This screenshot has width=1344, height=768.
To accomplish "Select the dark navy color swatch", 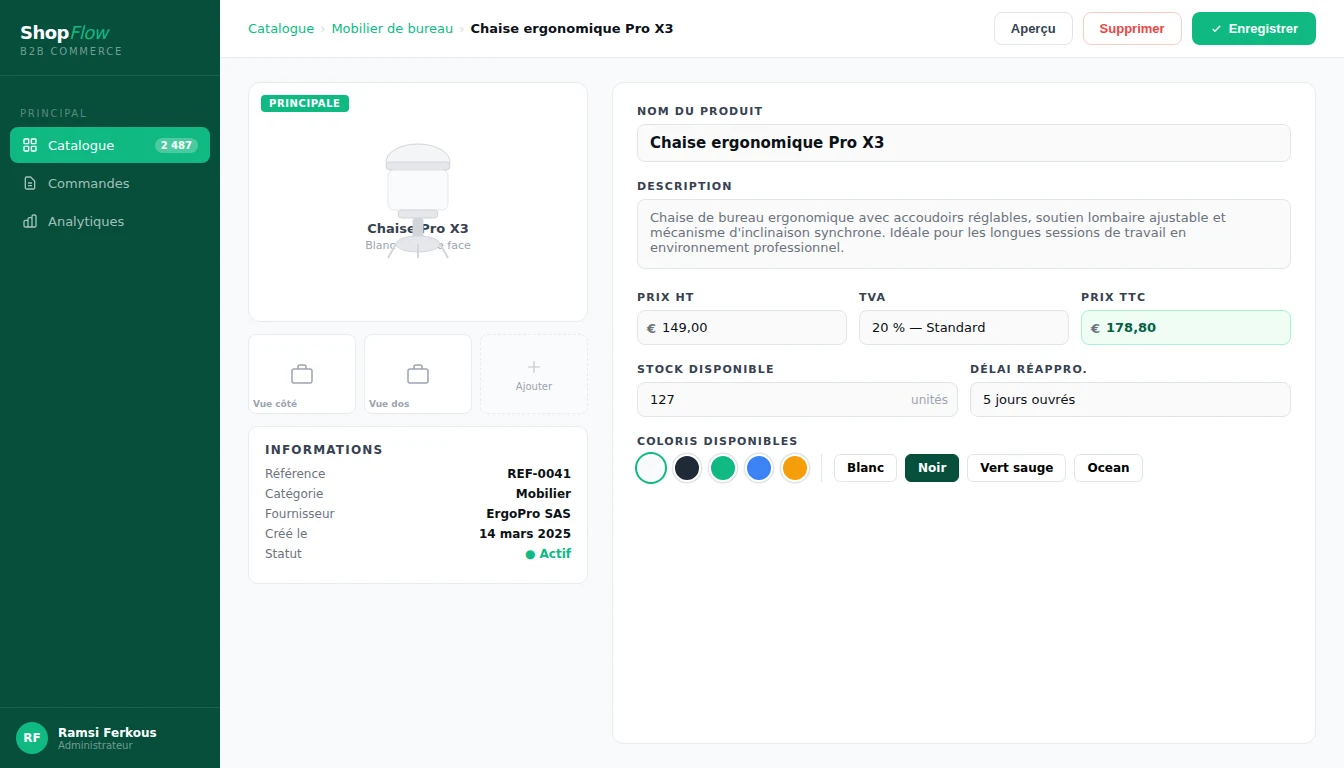I will pos(687,468).
